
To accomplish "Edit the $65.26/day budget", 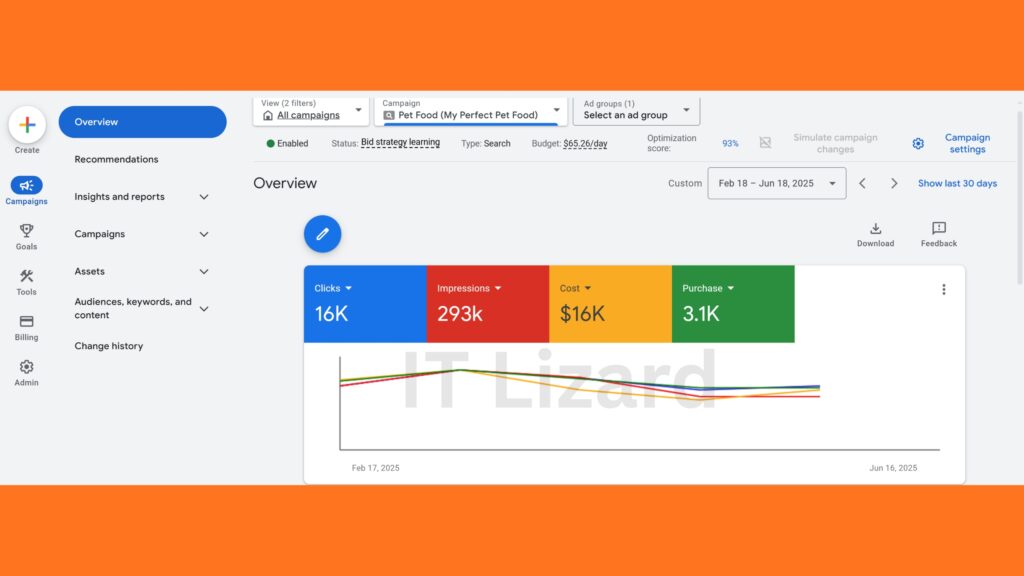I will [588, 143].
